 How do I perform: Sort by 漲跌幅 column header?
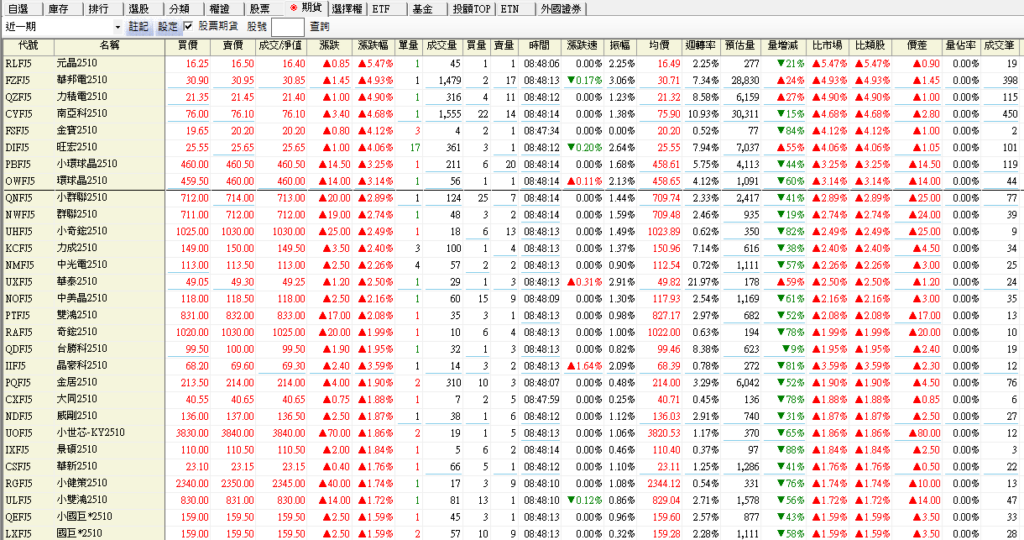coord(374,46)
